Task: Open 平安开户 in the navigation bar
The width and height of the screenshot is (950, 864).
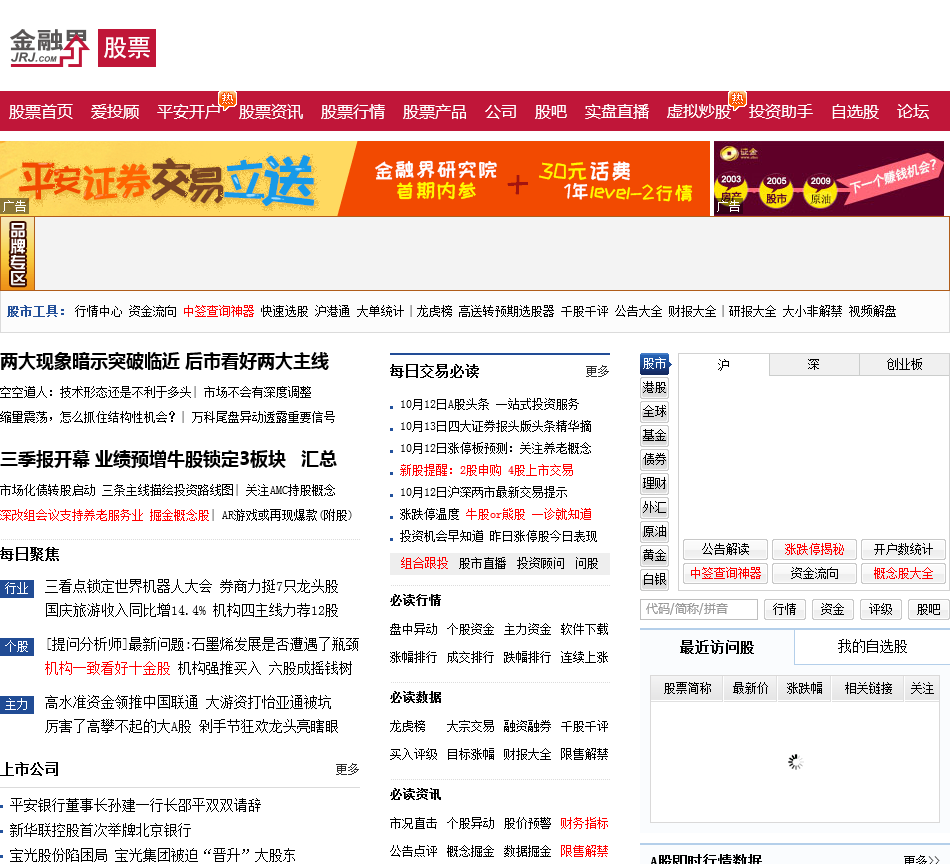Action: click(190, 112)
